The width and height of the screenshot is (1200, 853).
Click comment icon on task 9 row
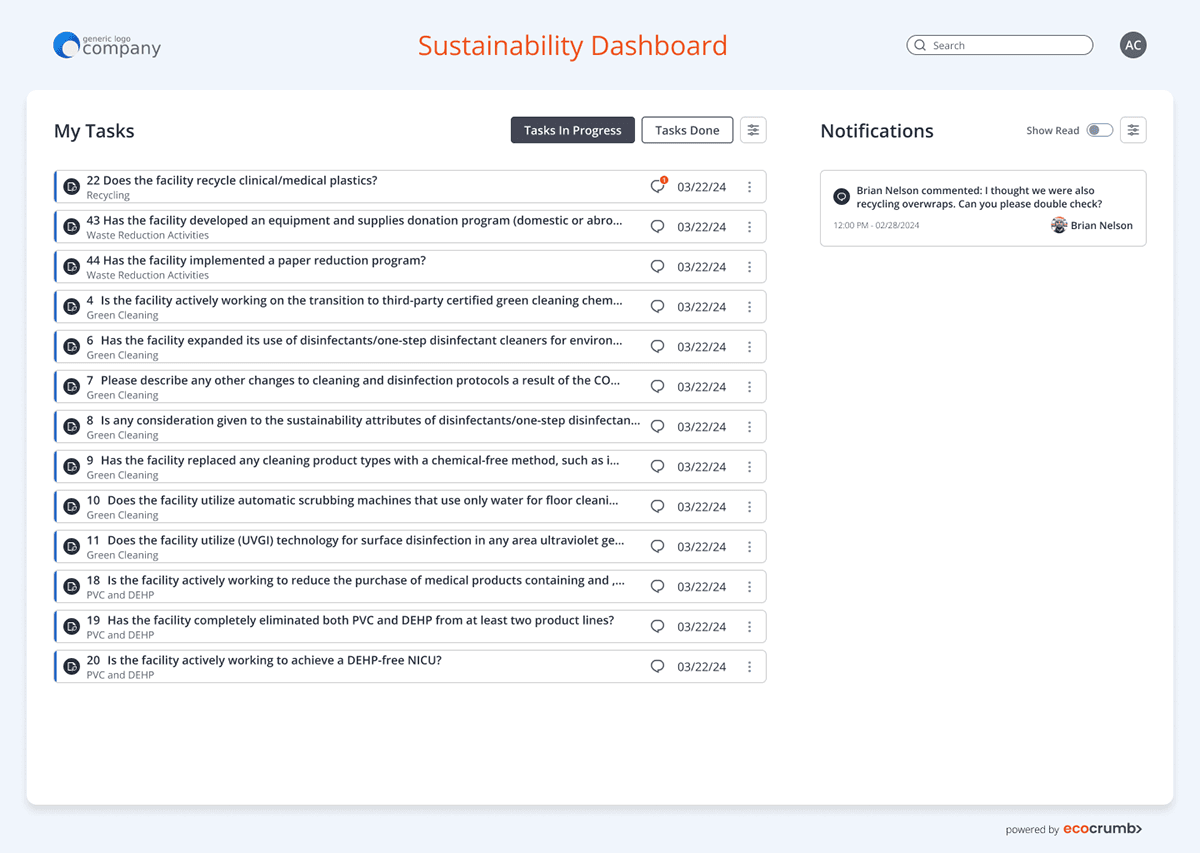point(657,467)
